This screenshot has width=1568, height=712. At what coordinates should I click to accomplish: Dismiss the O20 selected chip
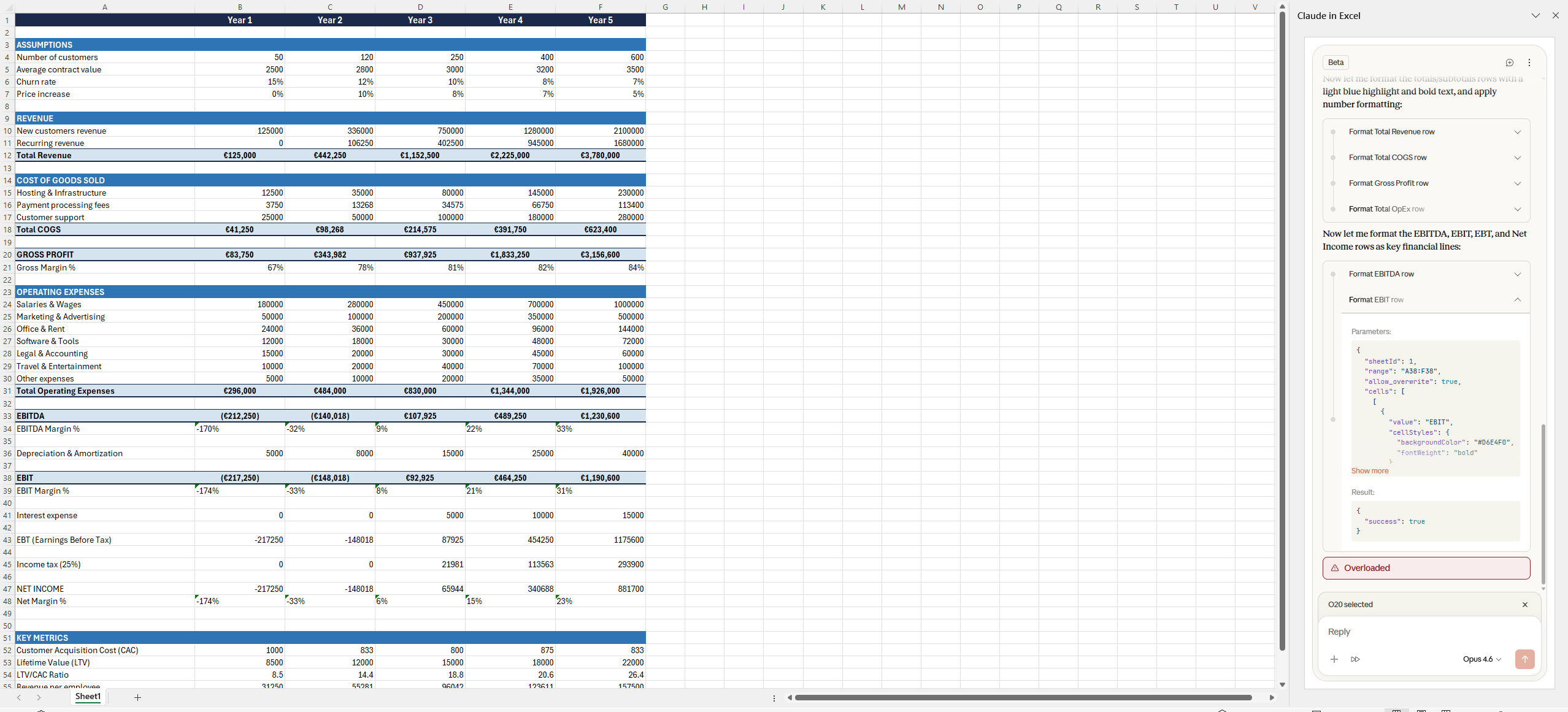[1524, 605]
